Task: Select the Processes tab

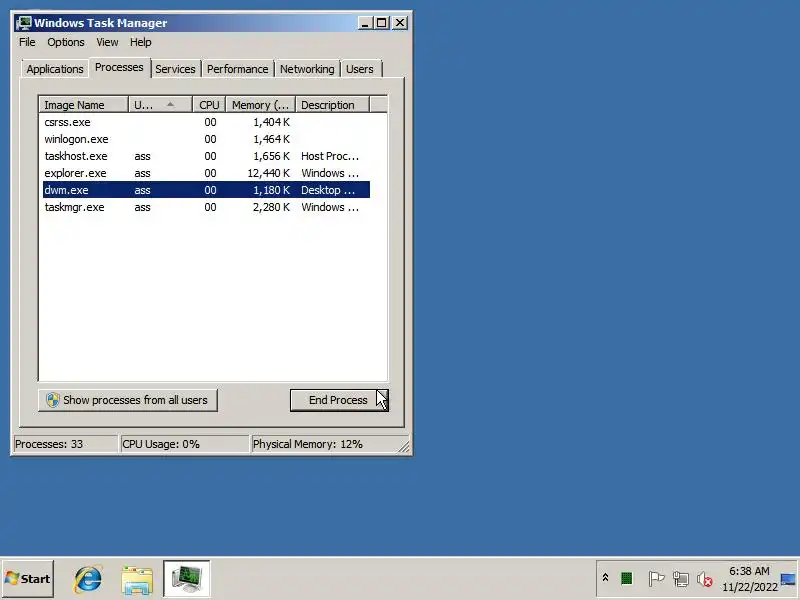Action: (119, 67)
